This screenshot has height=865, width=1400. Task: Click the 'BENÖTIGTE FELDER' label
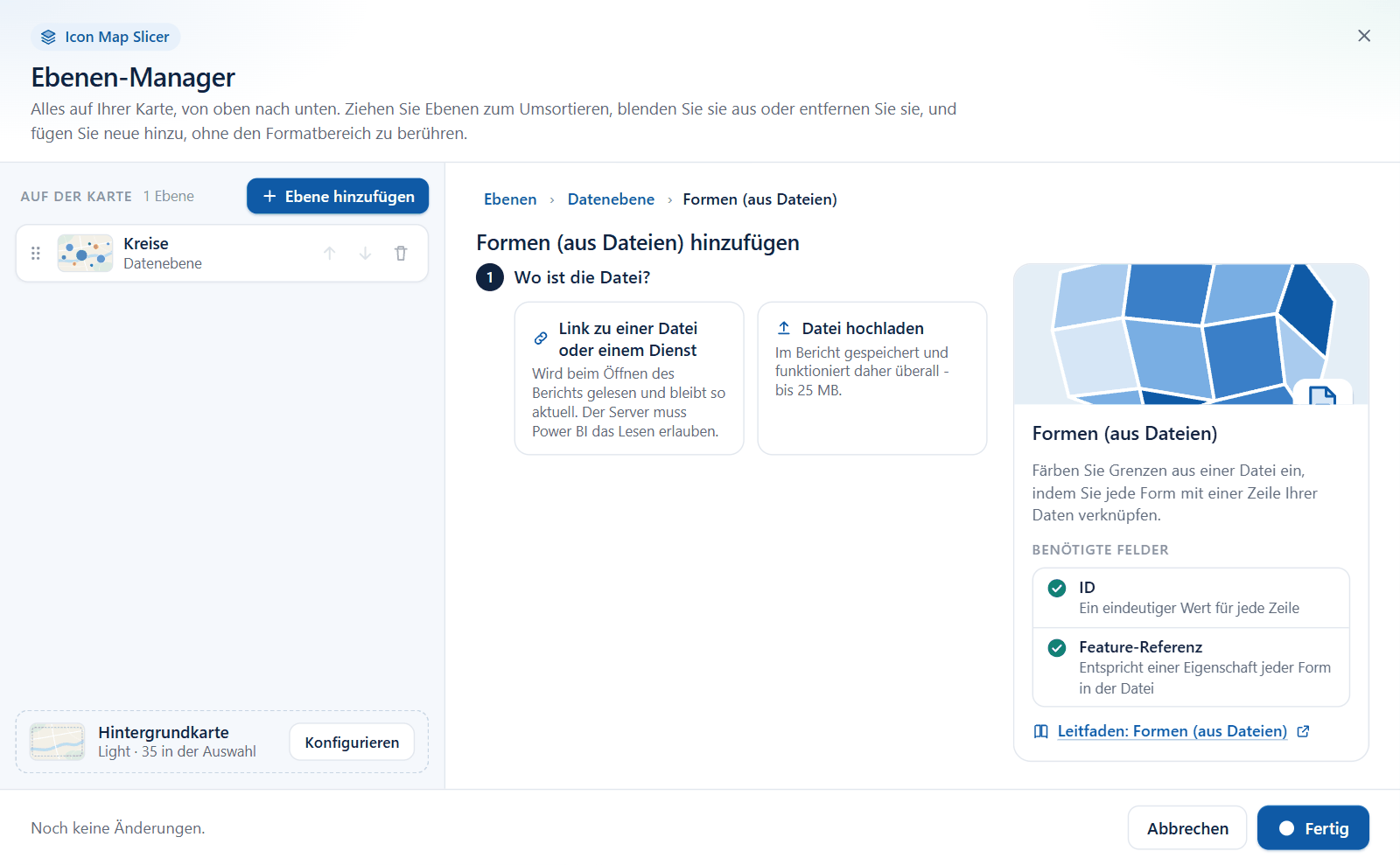1100,550
